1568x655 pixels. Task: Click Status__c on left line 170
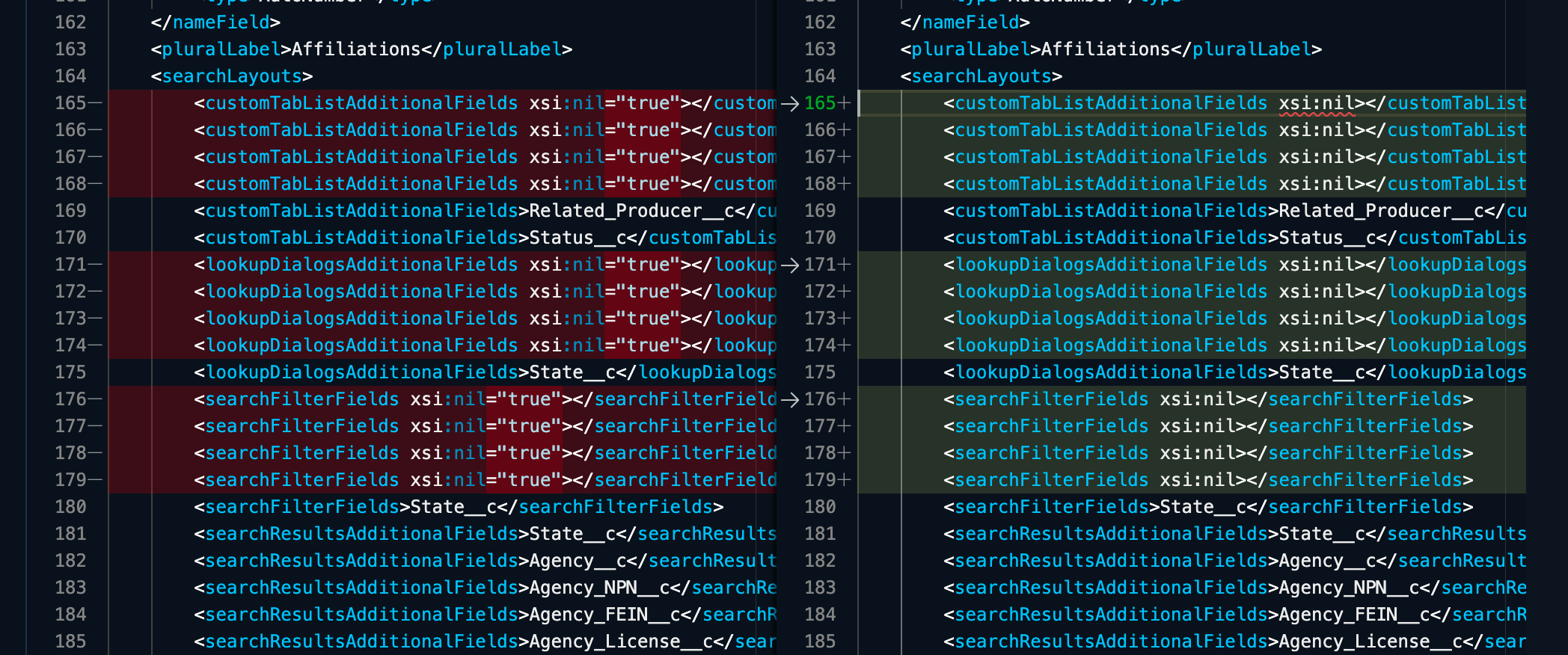[578, 238]
